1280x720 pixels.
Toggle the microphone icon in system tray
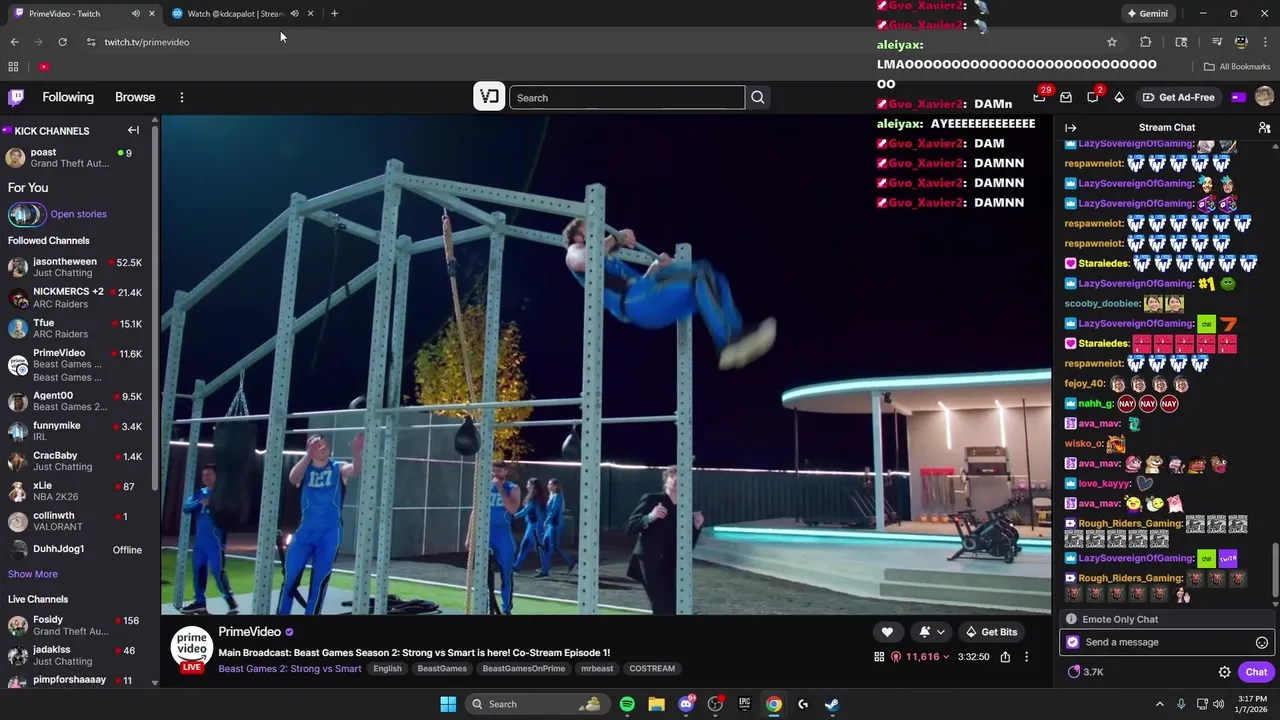(x=1181, y=704)
